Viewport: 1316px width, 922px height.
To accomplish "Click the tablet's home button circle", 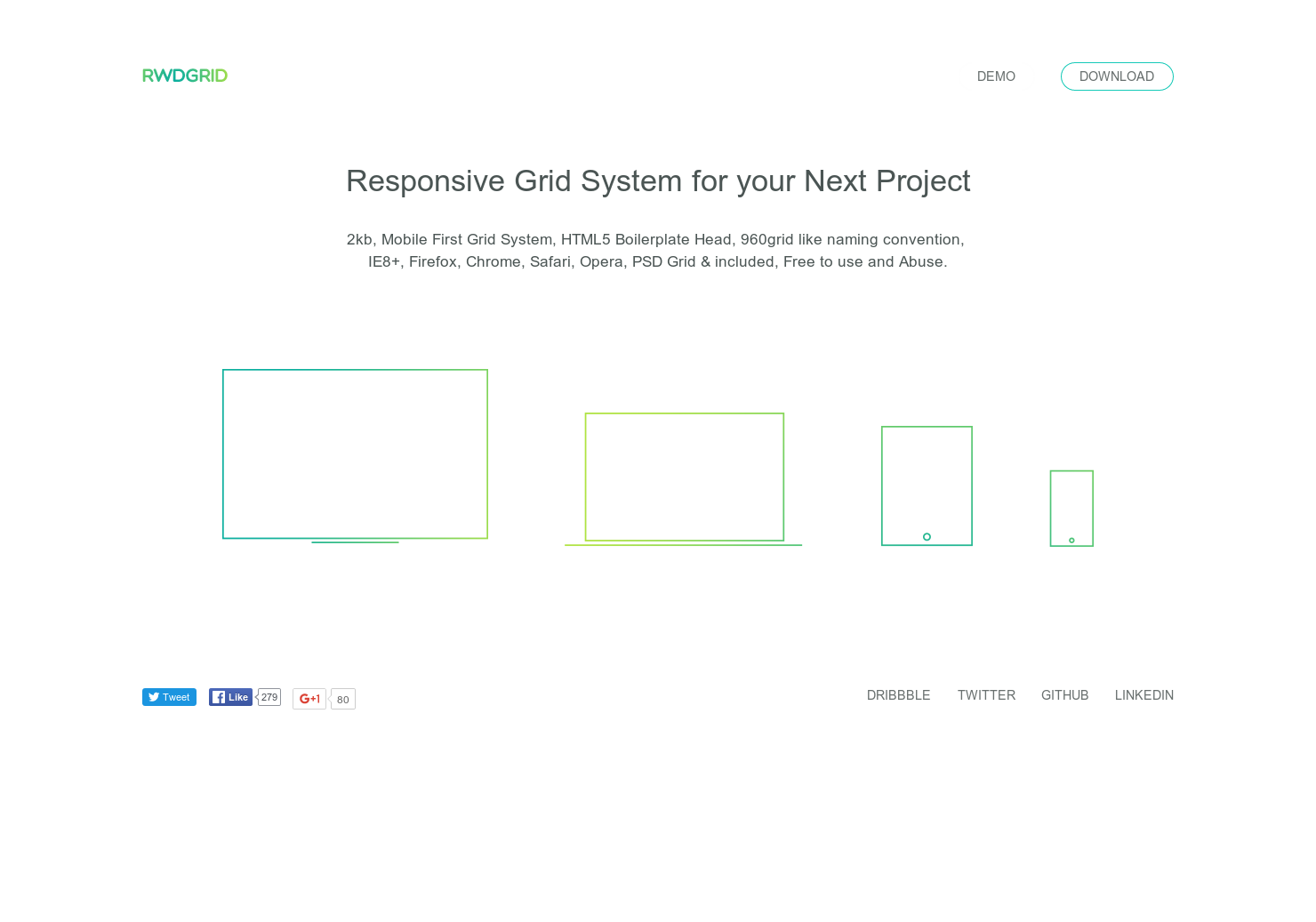I will click(x=927, y=536).
